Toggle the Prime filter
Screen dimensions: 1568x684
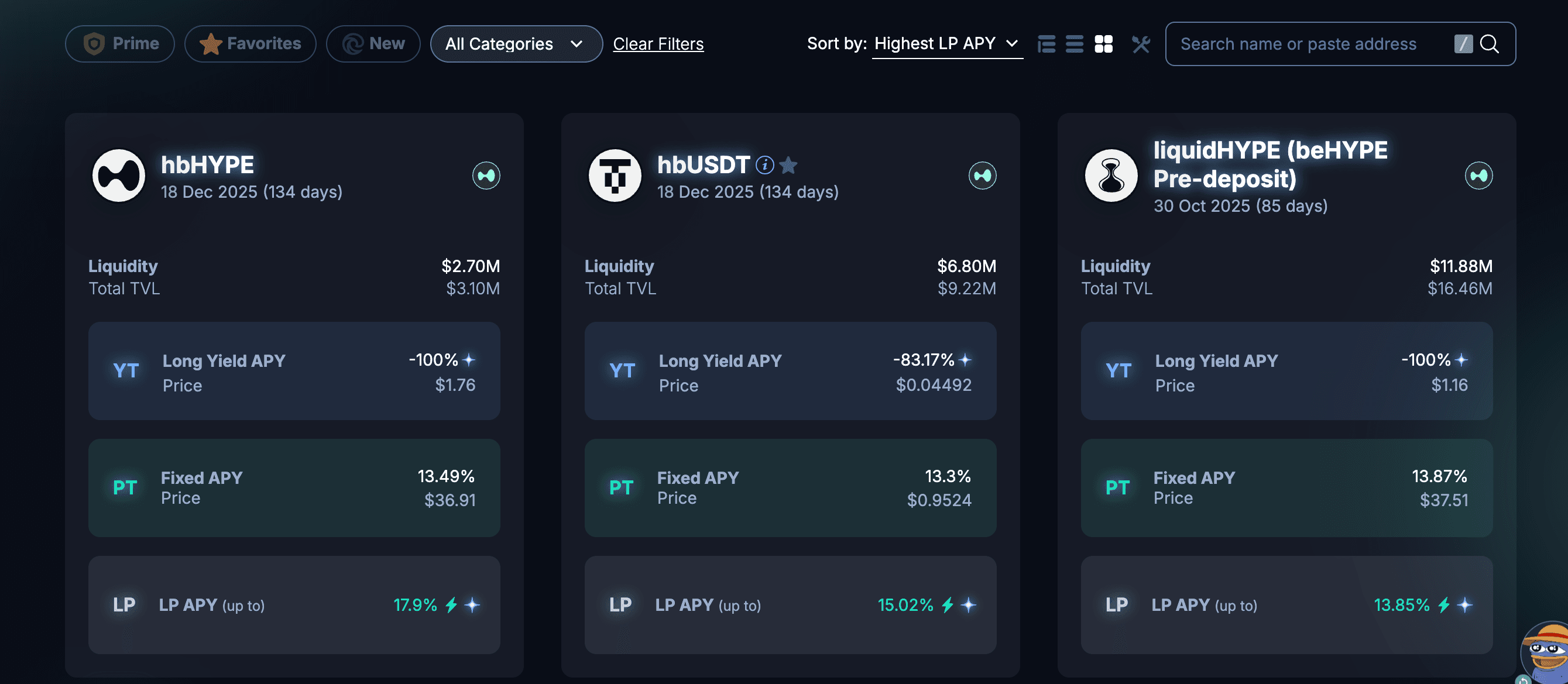point(120,44)
